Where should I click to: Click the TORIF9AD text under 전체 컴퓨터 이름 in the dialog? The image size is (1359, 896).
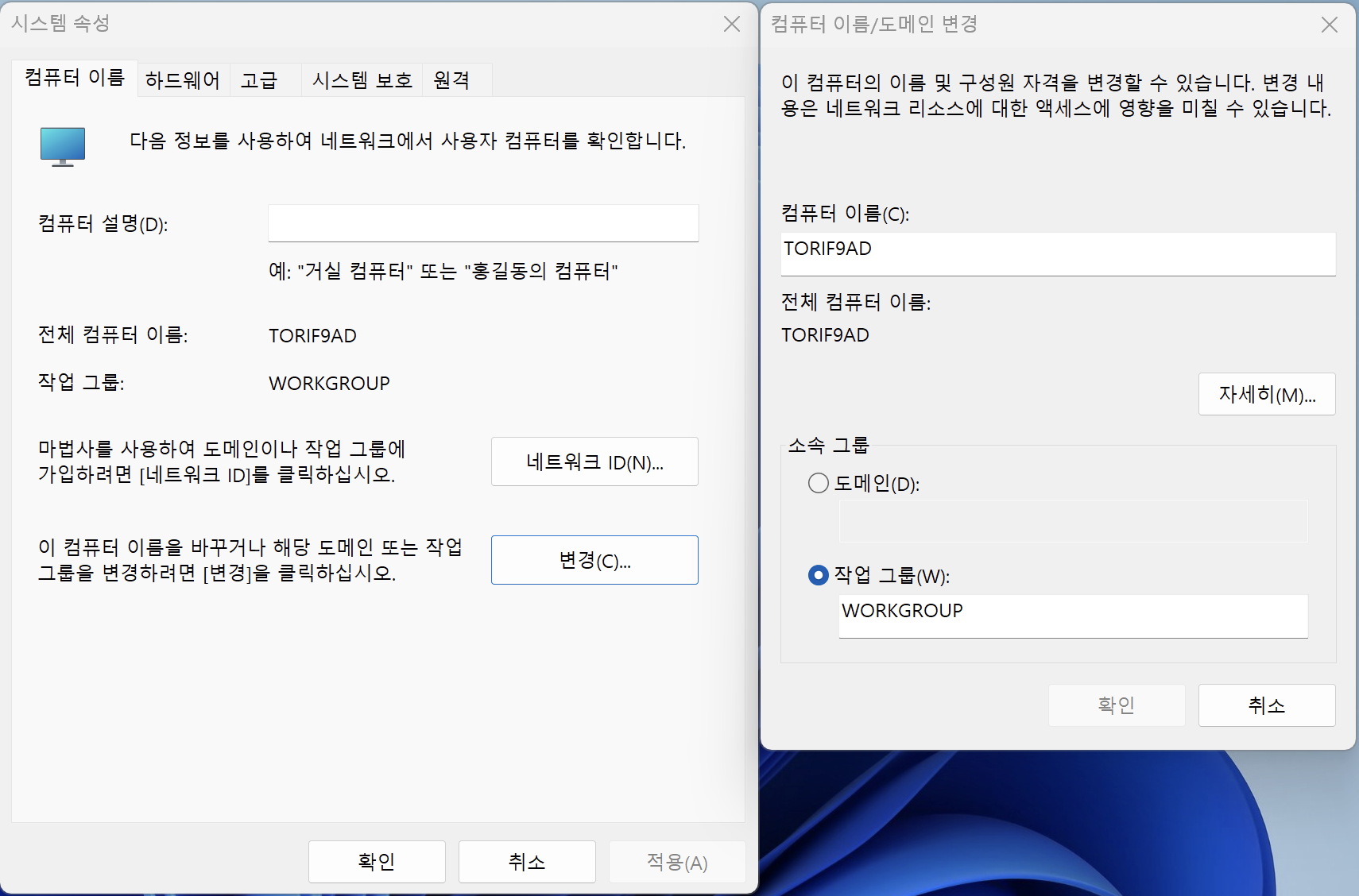click(825, 335)
